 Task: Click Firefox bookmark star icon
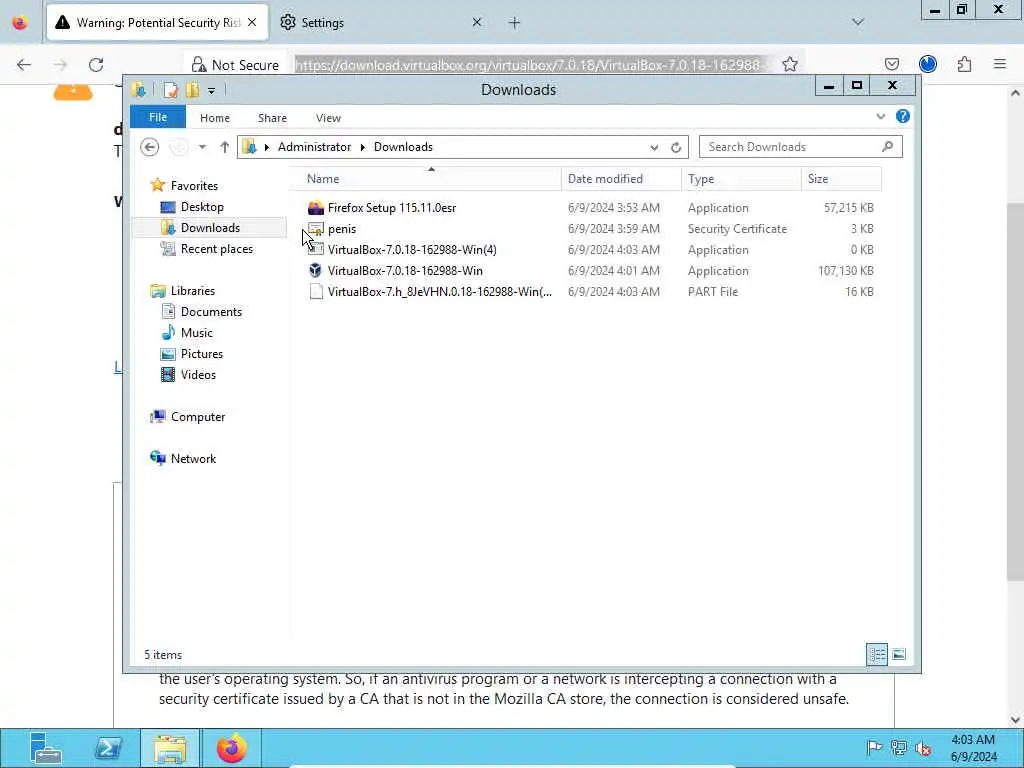pos(790,64)
